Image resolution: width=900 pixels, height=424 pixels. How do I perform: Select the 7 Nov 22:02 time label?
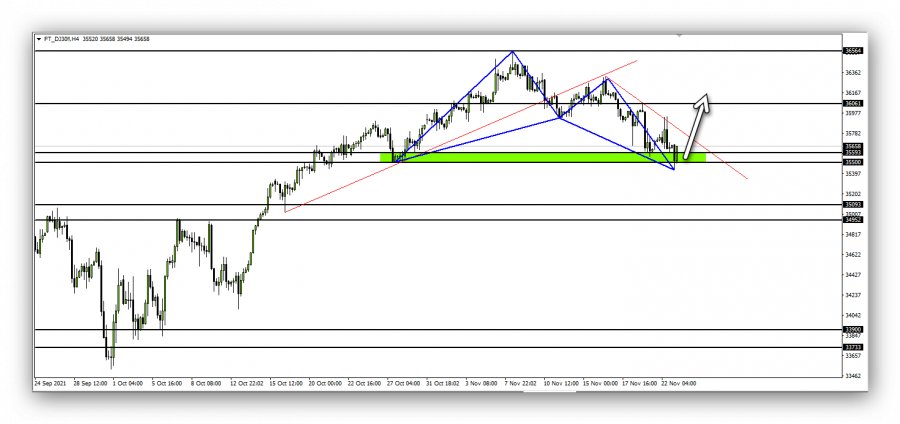[523, 382]
